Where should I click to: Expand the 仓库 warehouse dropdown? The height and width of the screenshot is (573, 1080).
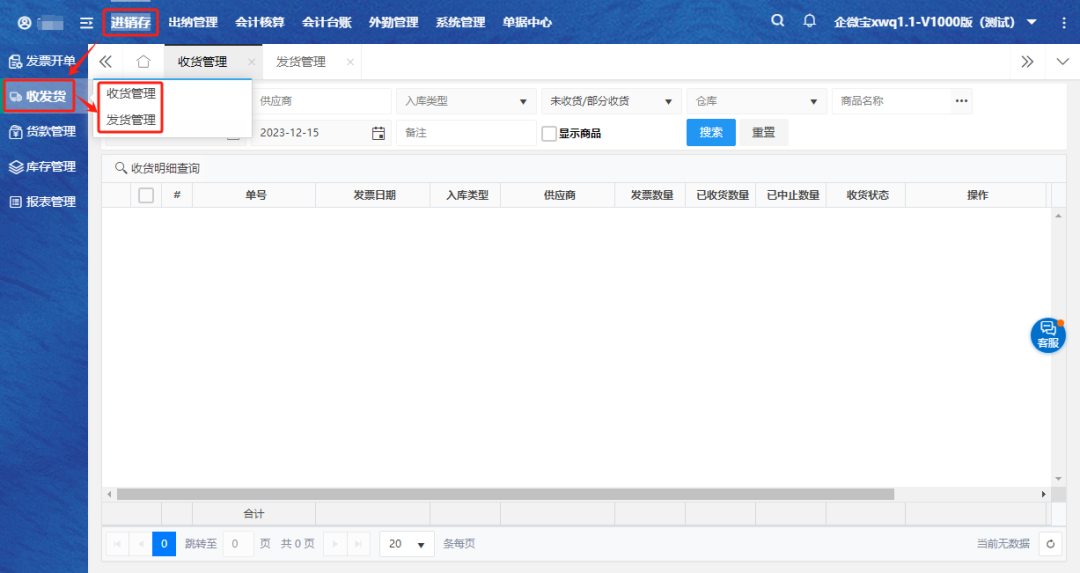(756, 101)
